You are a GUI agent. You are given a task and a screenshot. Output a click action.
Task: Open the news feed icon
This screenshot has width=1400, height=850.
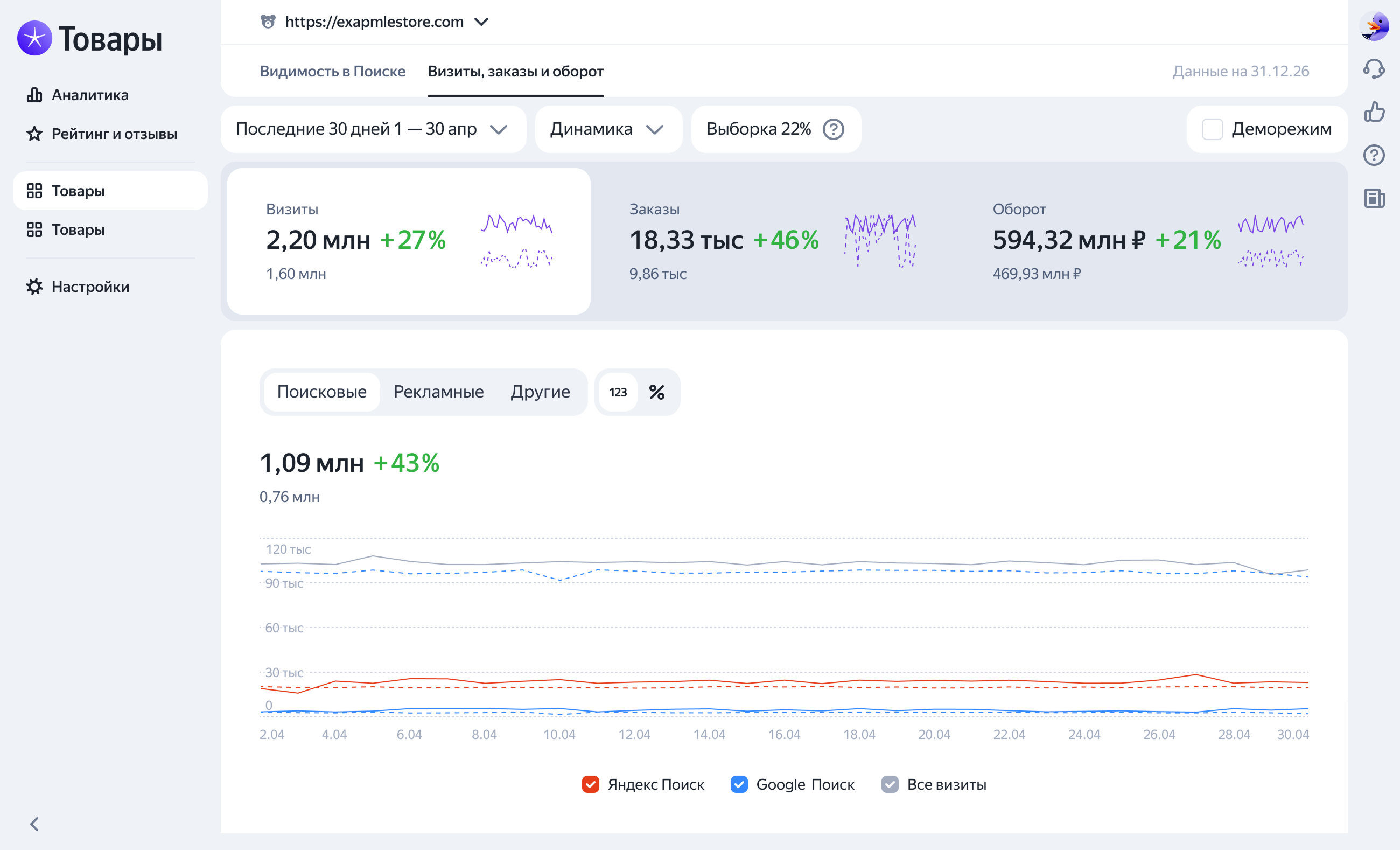1374,198
